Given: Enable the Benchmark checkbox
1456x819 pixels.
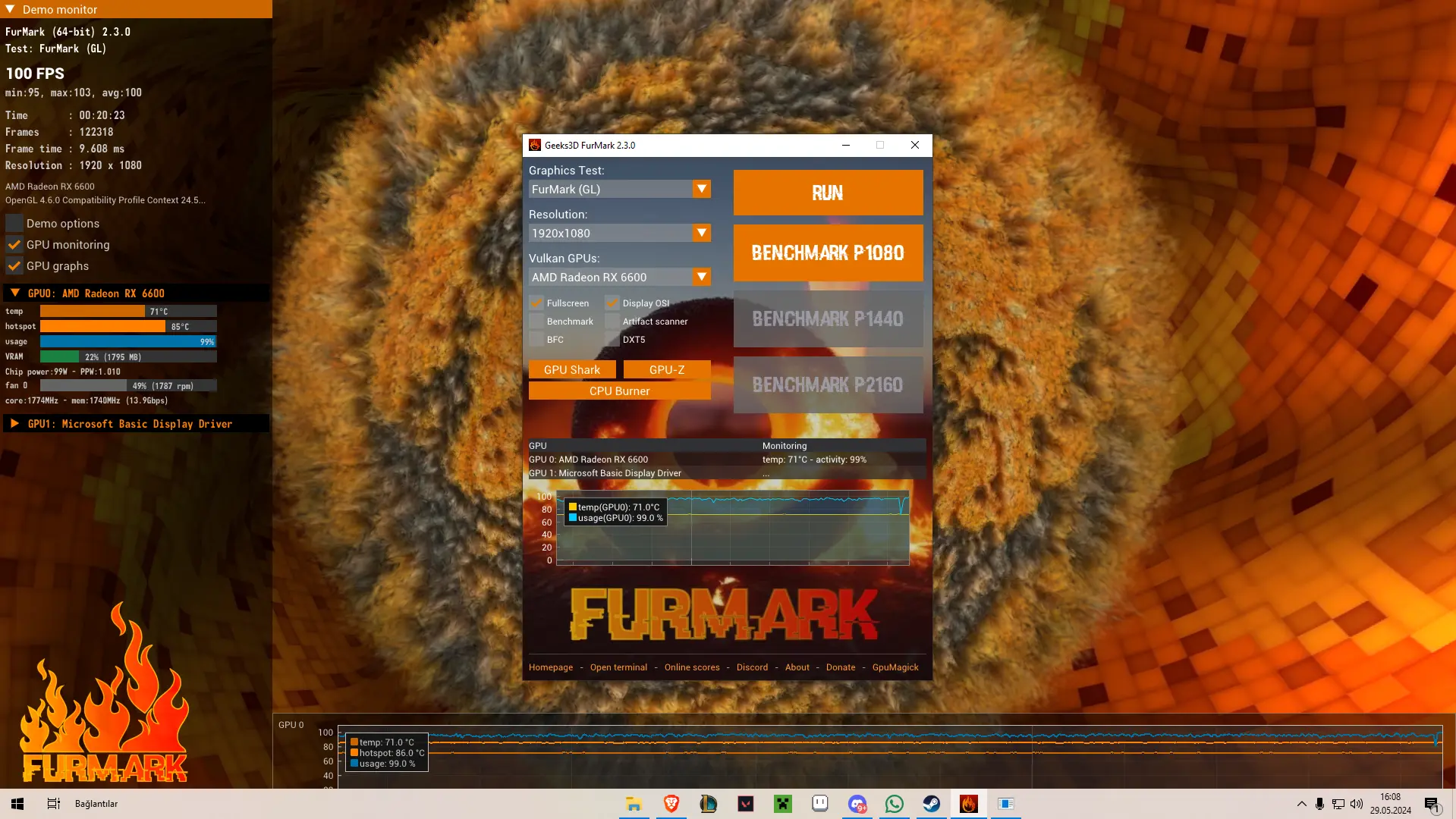Looking at the screenshot, I should pos(536,321).
